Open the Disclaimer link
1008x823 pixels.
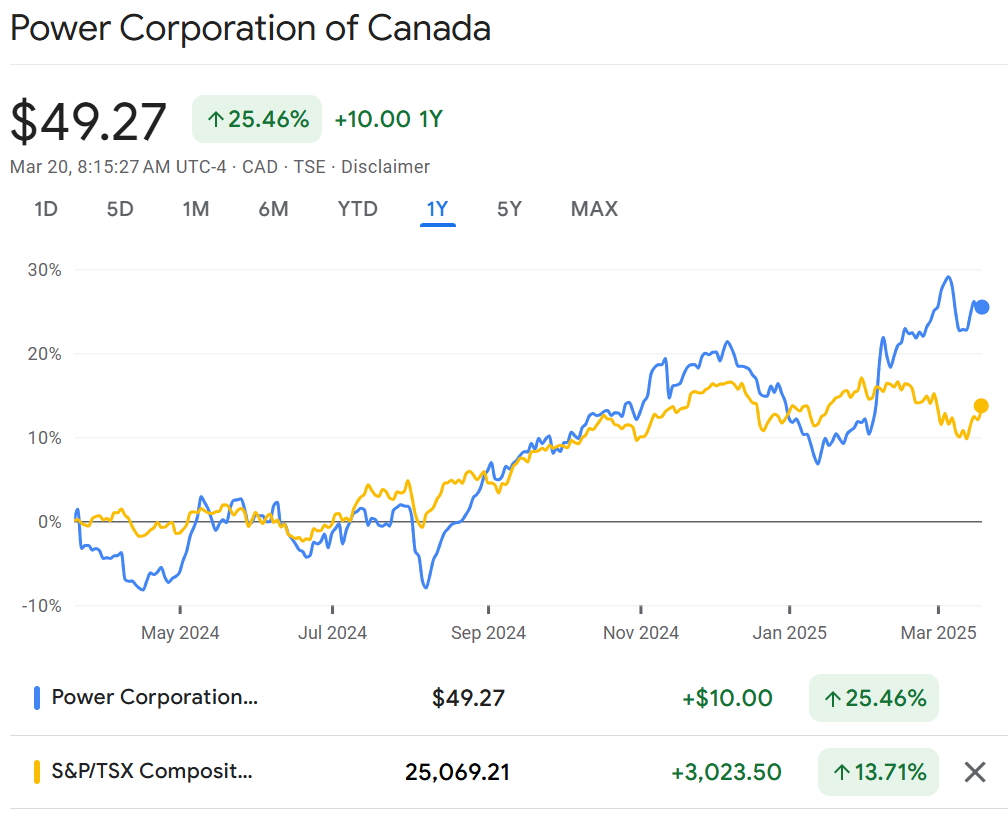click(x=385, y=167)
